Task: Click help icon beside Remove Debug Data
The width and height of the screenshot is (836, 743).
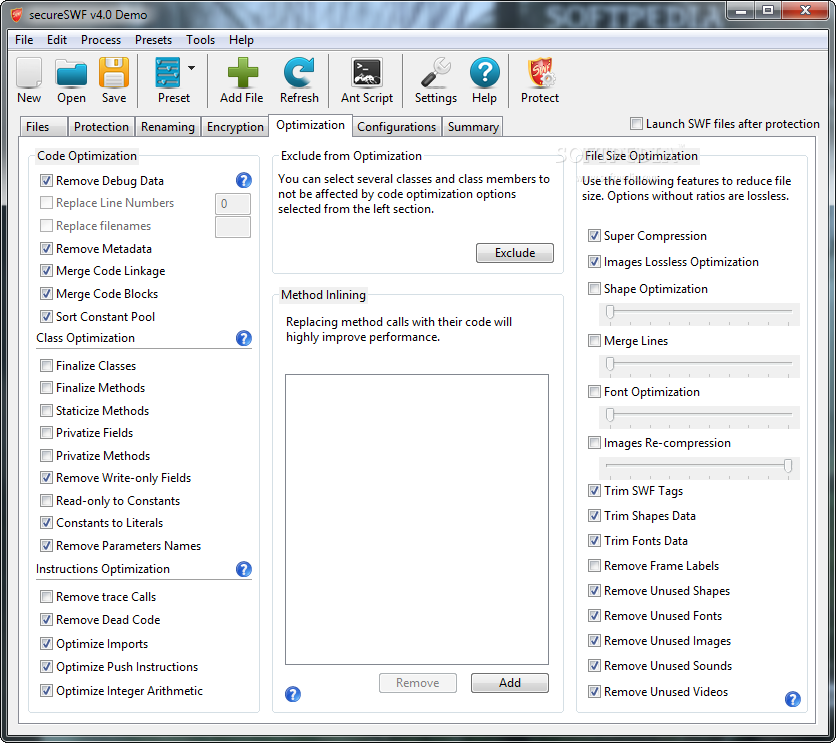Action: pyautogui.click(x=244, y=180)
